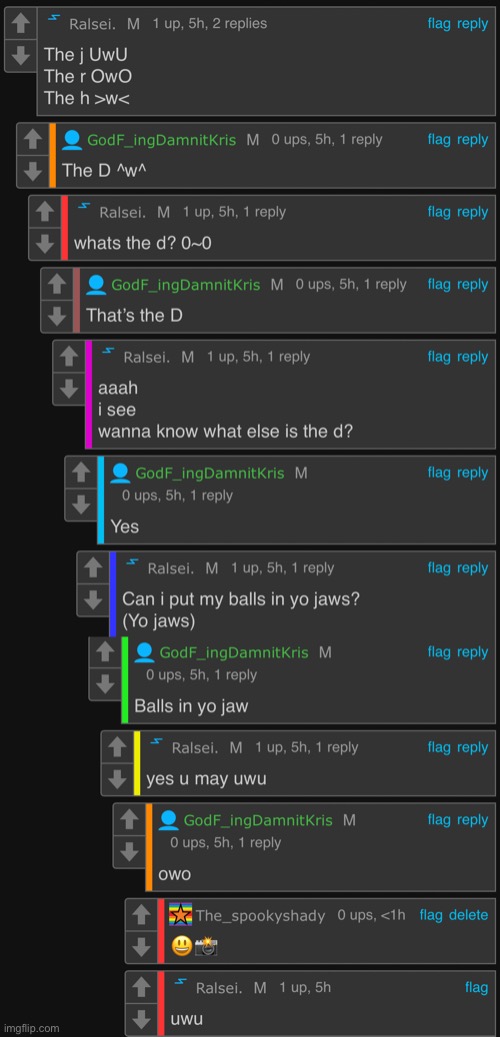The image size is (500, 1037).
Task: Flag the final "uwu" comment by Ralsei
Action: (x=476, y=988)
